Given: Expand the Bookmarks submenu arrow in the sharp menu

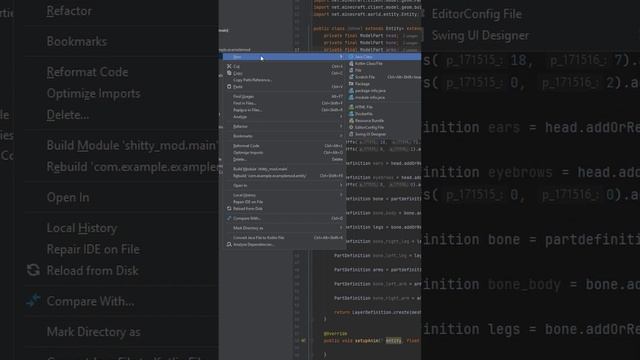Looking at the screenshot, I should pos(341,136).
